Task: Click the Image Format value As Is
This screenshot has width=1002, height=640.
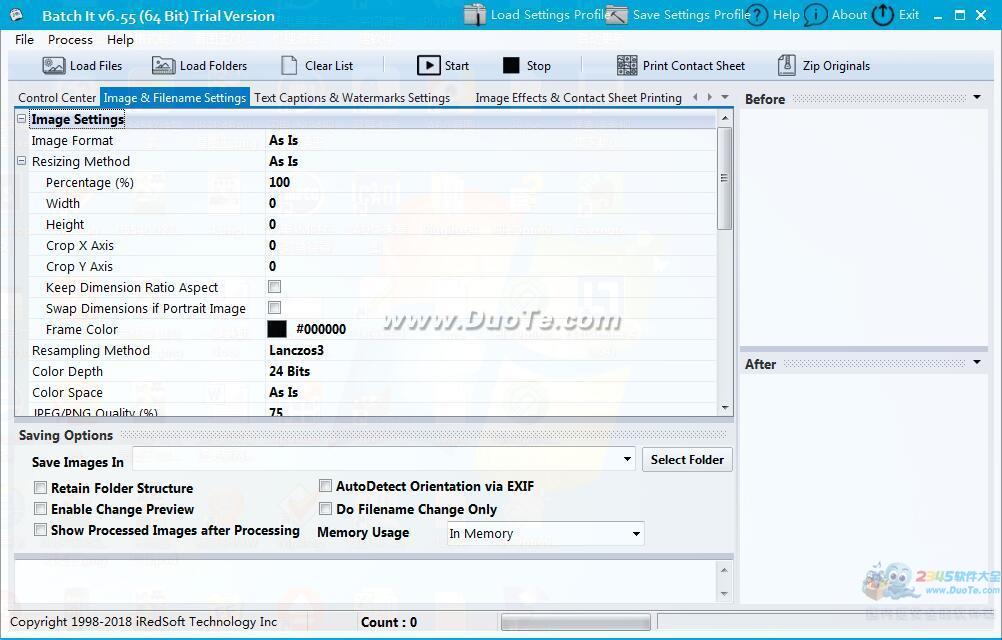Action: pyautogui.click(x=284, y=140)
